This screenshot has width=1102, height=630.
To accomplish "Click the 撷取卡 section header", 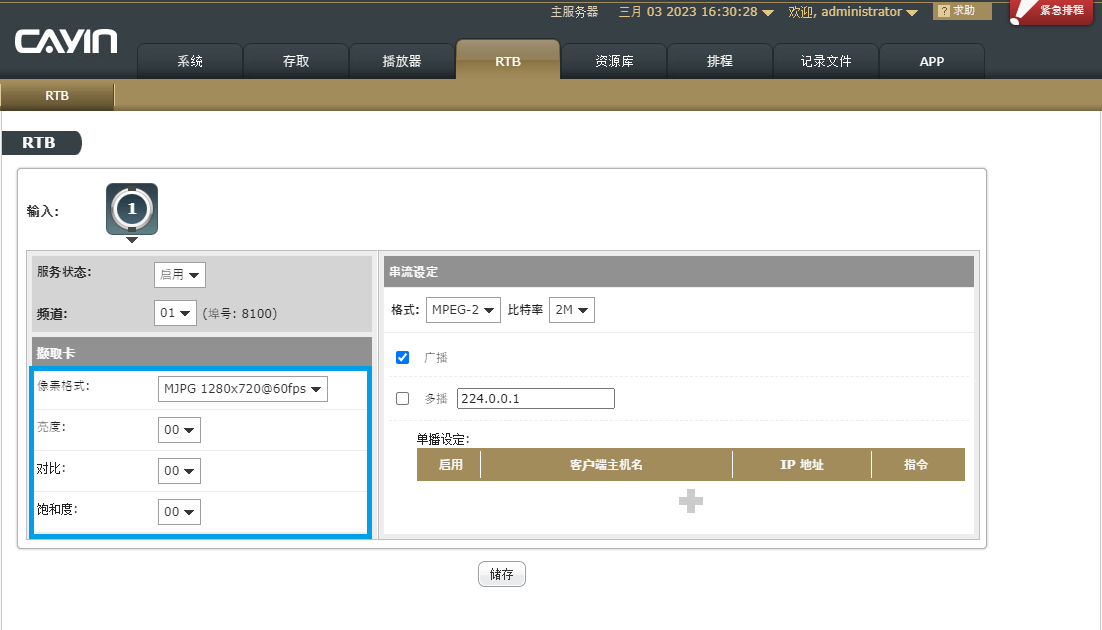I will pos(202,352).
